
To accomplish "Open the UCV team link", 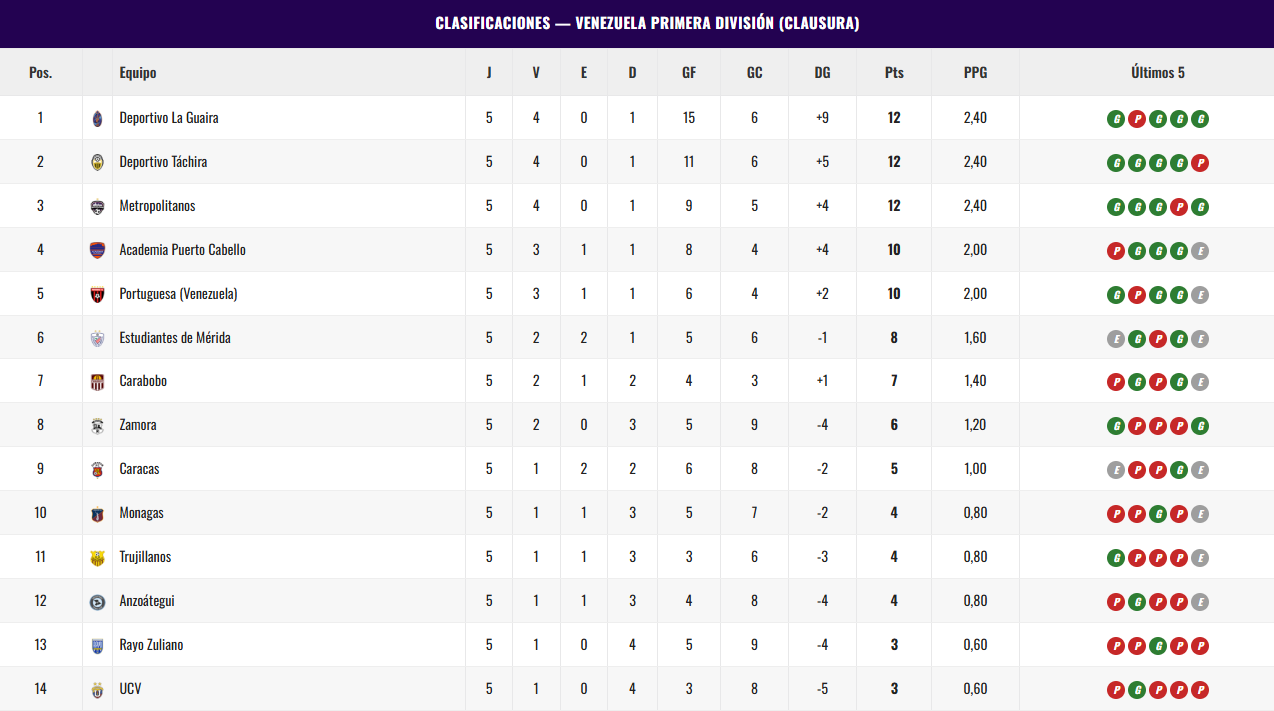I will point(130,689).
